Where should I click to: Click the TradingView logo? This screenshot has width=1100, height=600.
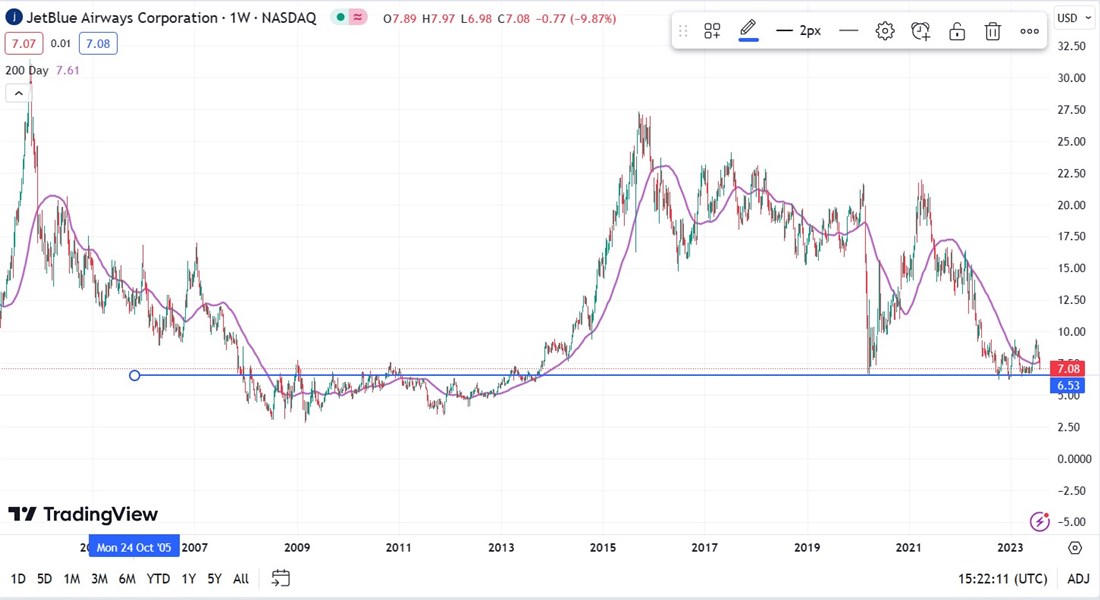(83, 514)
